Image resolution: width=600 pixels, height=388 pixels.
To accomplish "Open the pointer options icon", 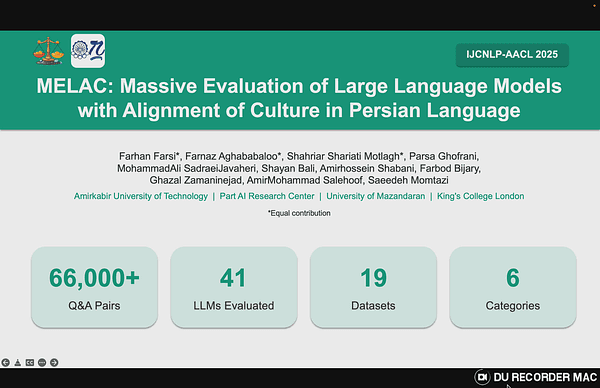I will [x=18, y=362].
